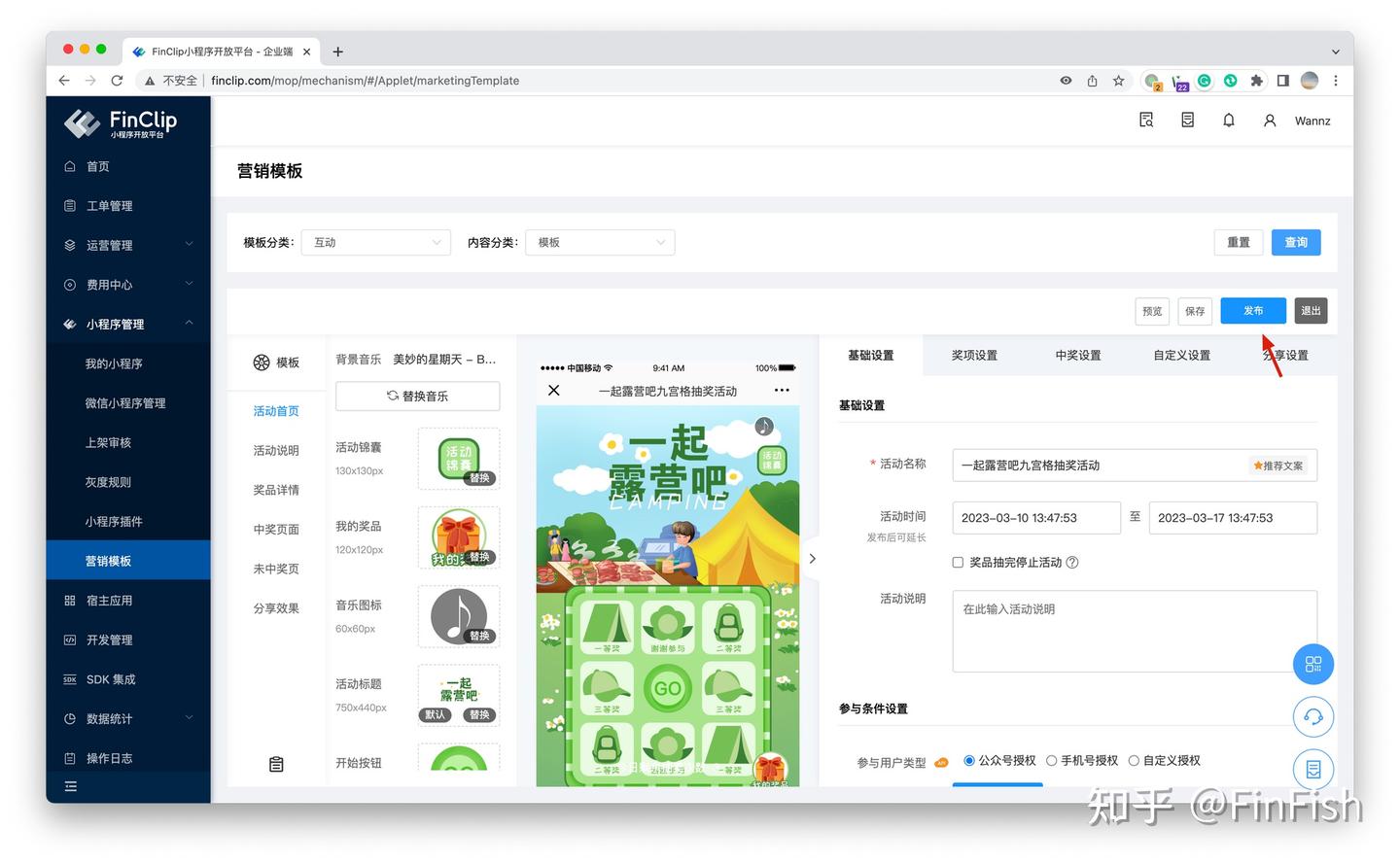
Task: Click the 保存 button
Action: [x=1195, y=311]
